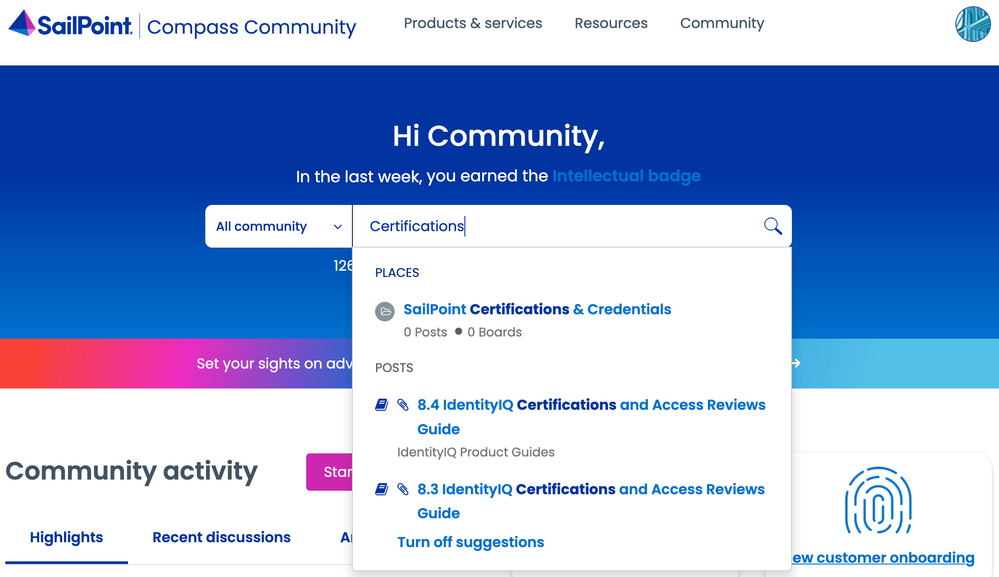Expand the All community scope dropdown
The image size is (999, 577).
pos(278,226)
